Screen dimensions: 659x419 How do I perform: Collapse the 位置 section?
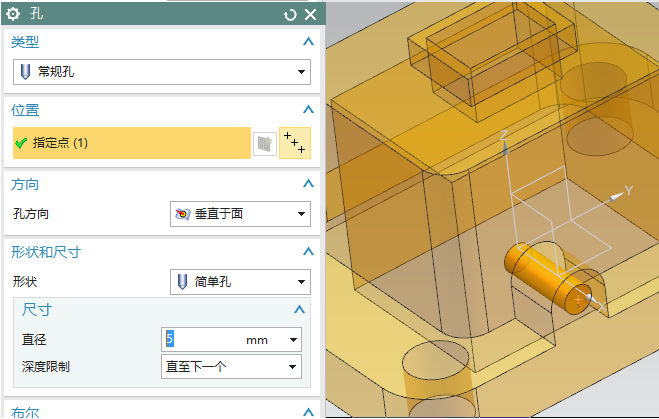[x=308, y=110]
